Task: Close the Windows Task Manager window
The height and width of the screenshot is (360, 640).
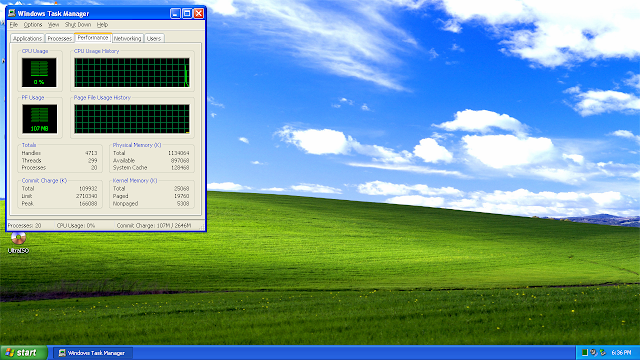Action: tap(198, 13)
